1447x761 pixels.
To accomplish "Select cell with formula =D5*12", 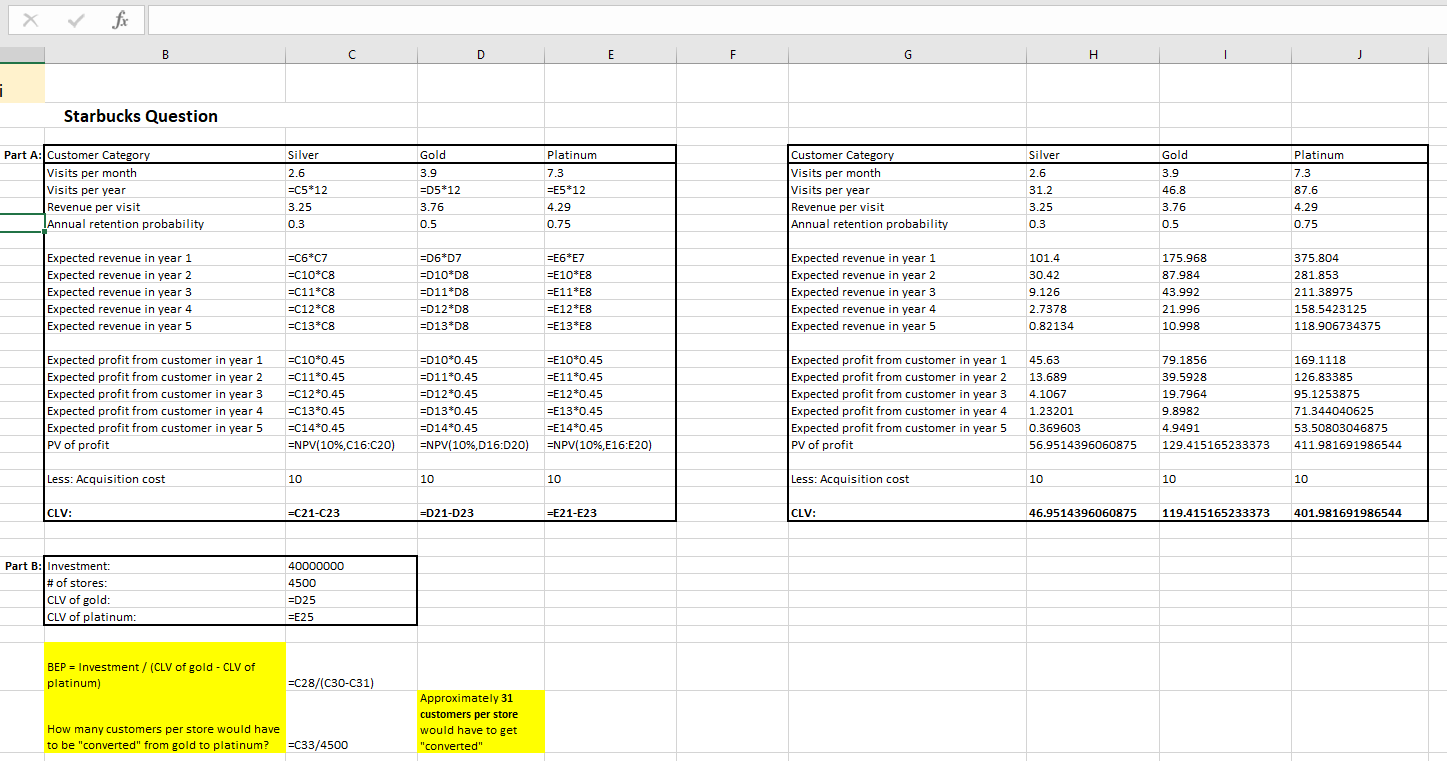I will point(480,190).
